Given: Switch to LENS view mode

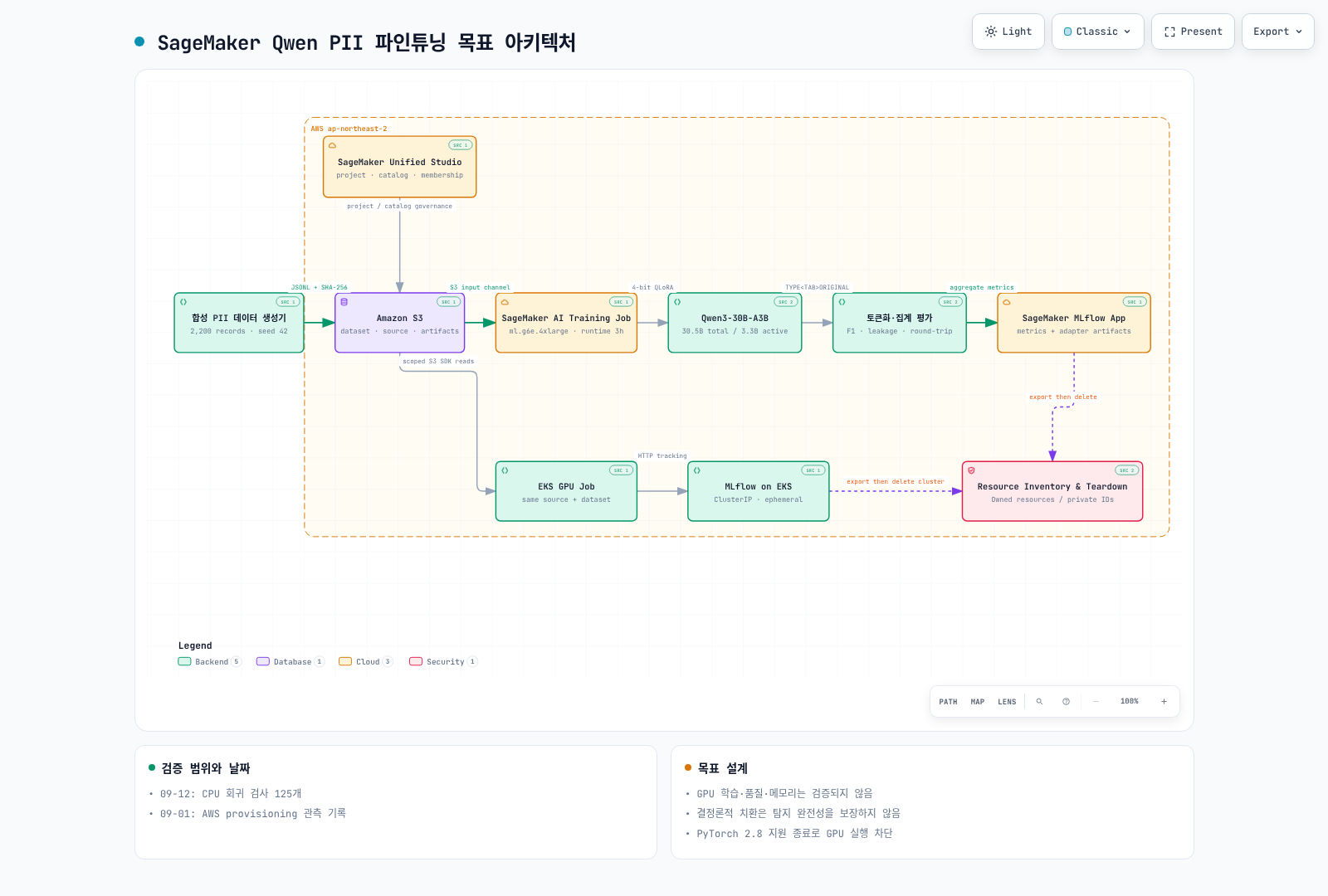Looking at the screenshot, I should point(1007,702).
